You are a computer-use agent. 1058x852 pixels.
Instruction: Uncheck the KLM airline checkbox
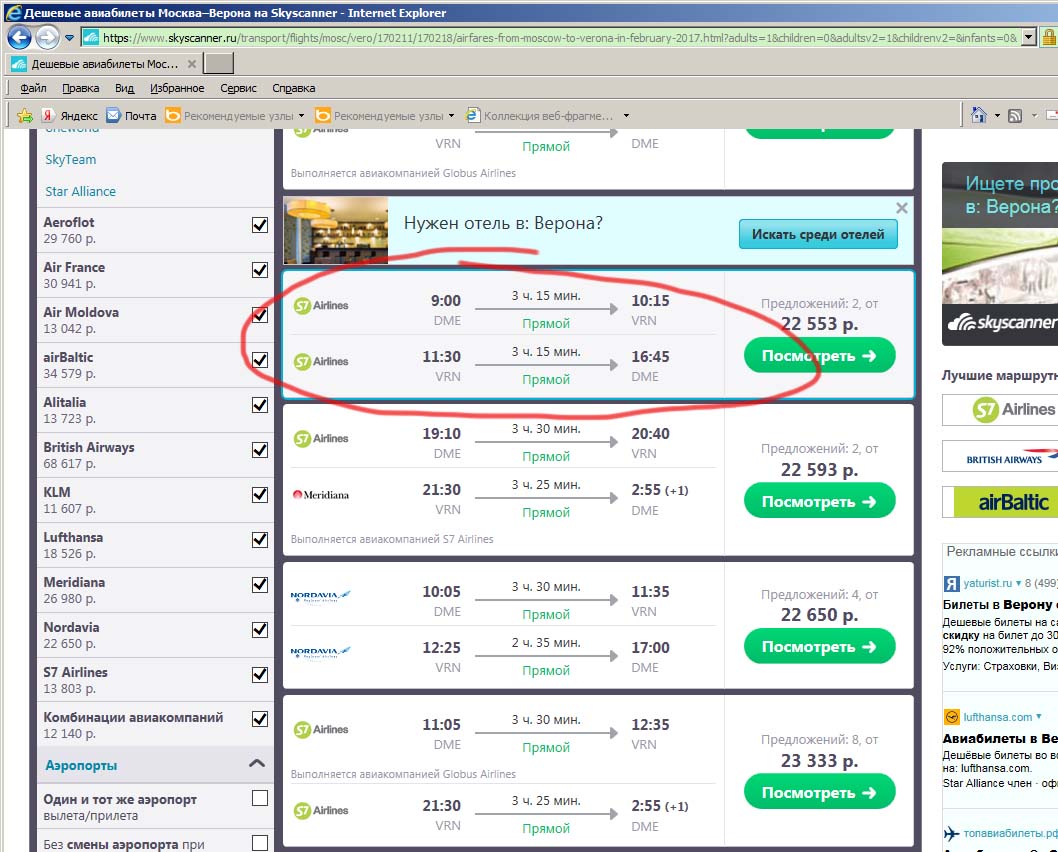[x=260, y=495]
